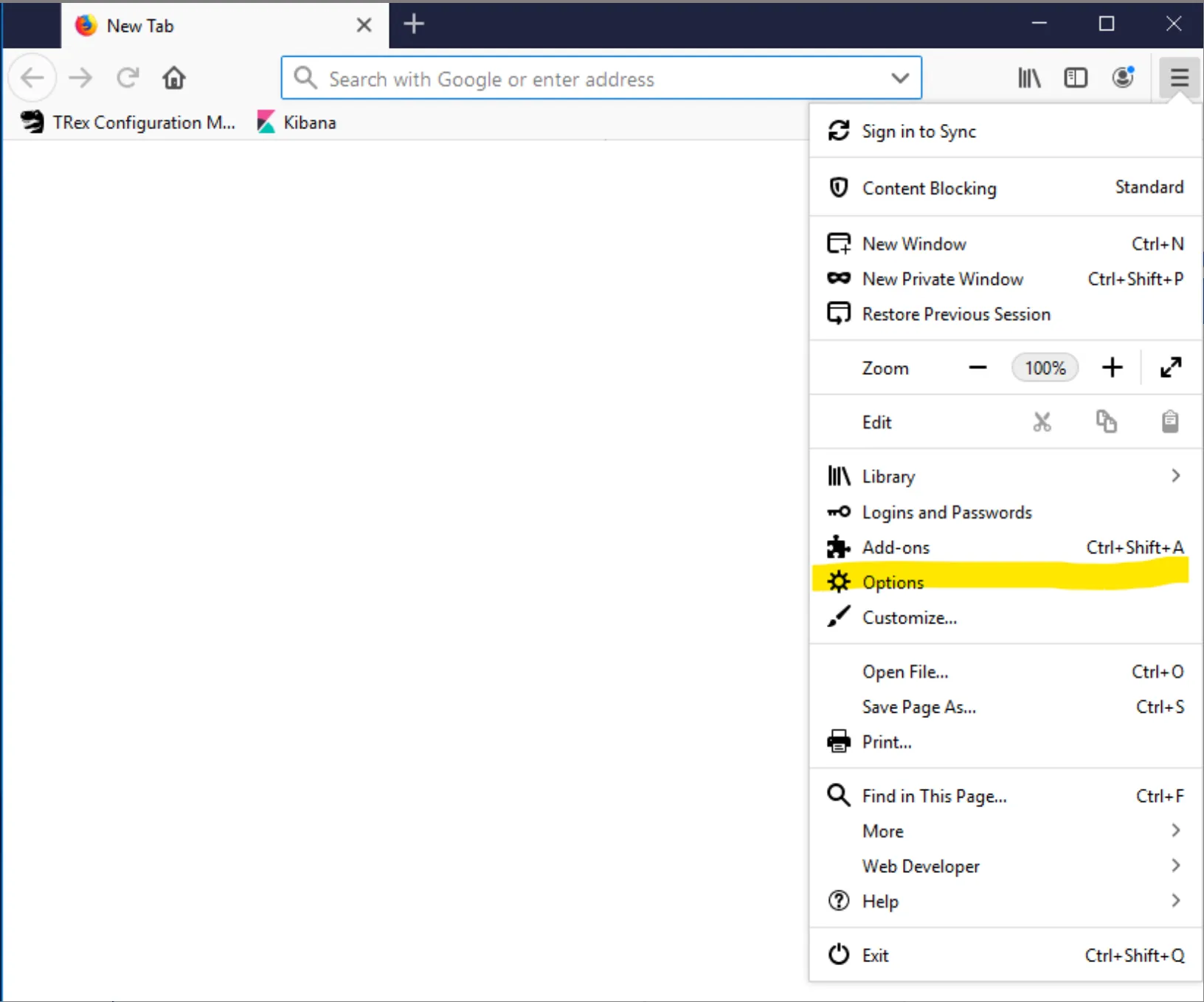
Task: Expand the Web Developer submenu
Action: (x=1006, y=866)
